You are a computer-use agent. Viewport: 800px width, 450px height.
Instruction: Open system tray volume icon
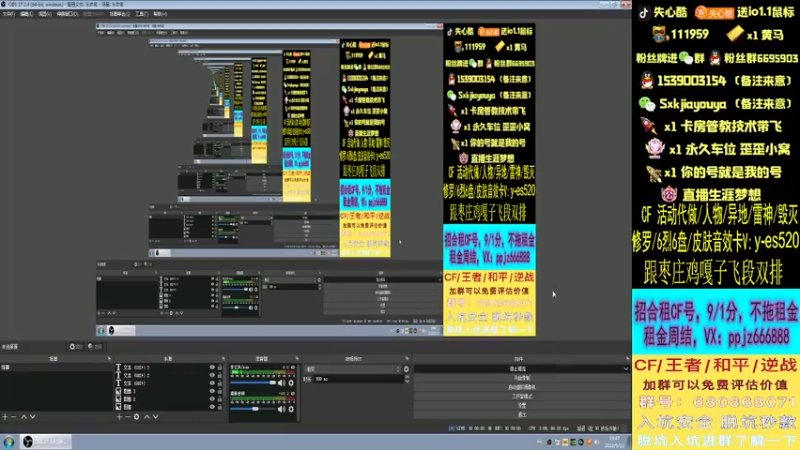coord(597,442)
